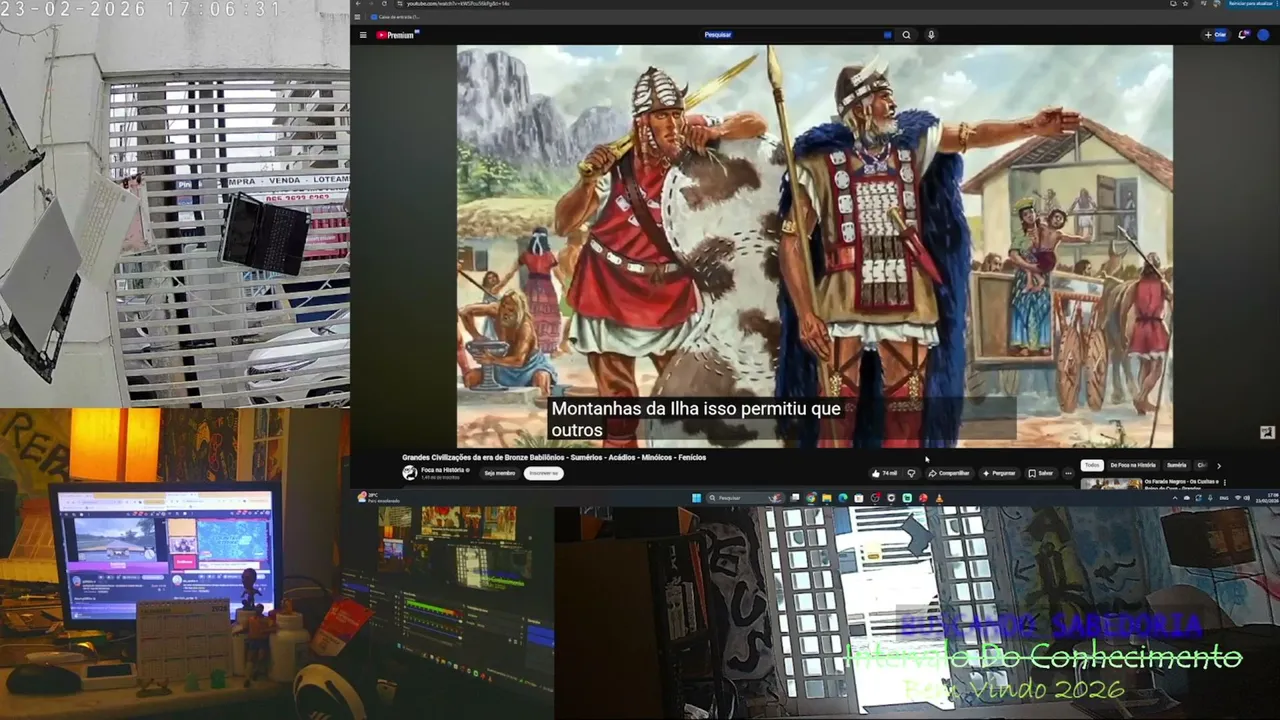Select the browser address bar URL

click(460, 4)
